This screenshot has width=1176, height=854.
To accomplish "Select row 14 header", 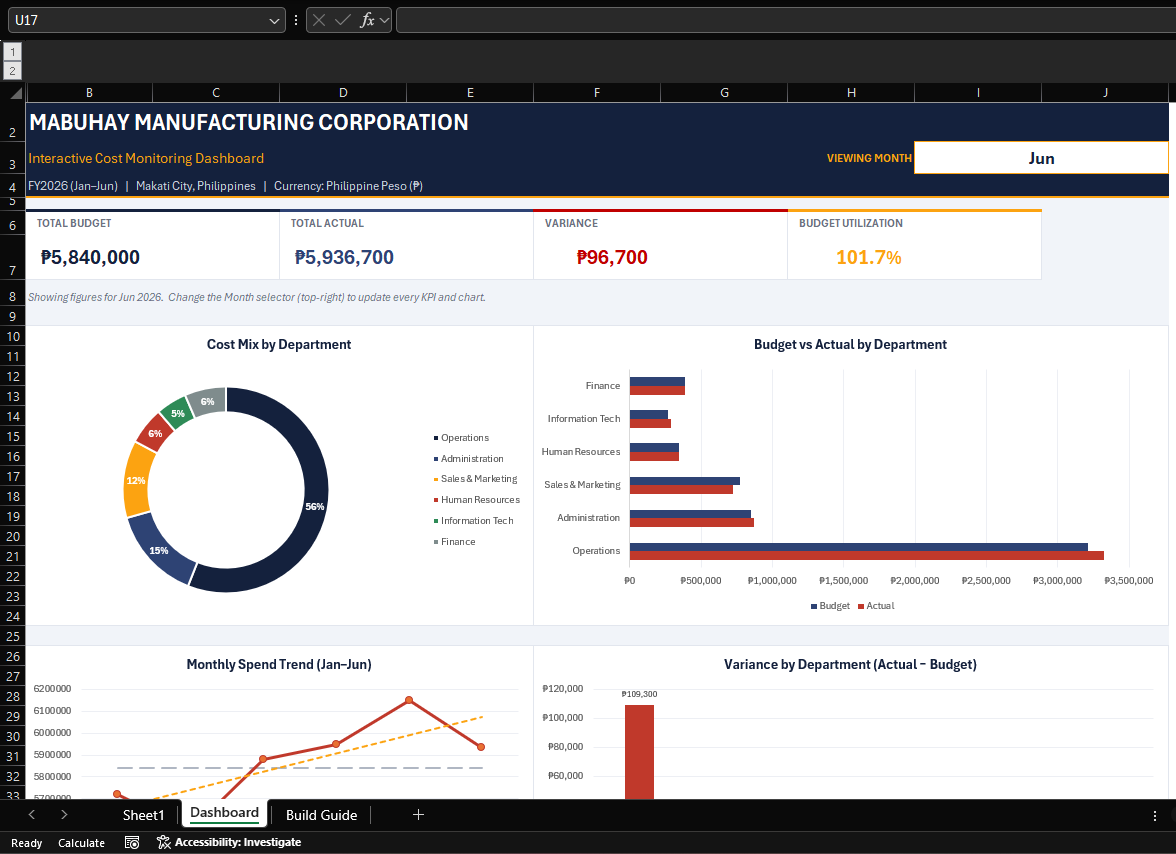I will (13, 417).
